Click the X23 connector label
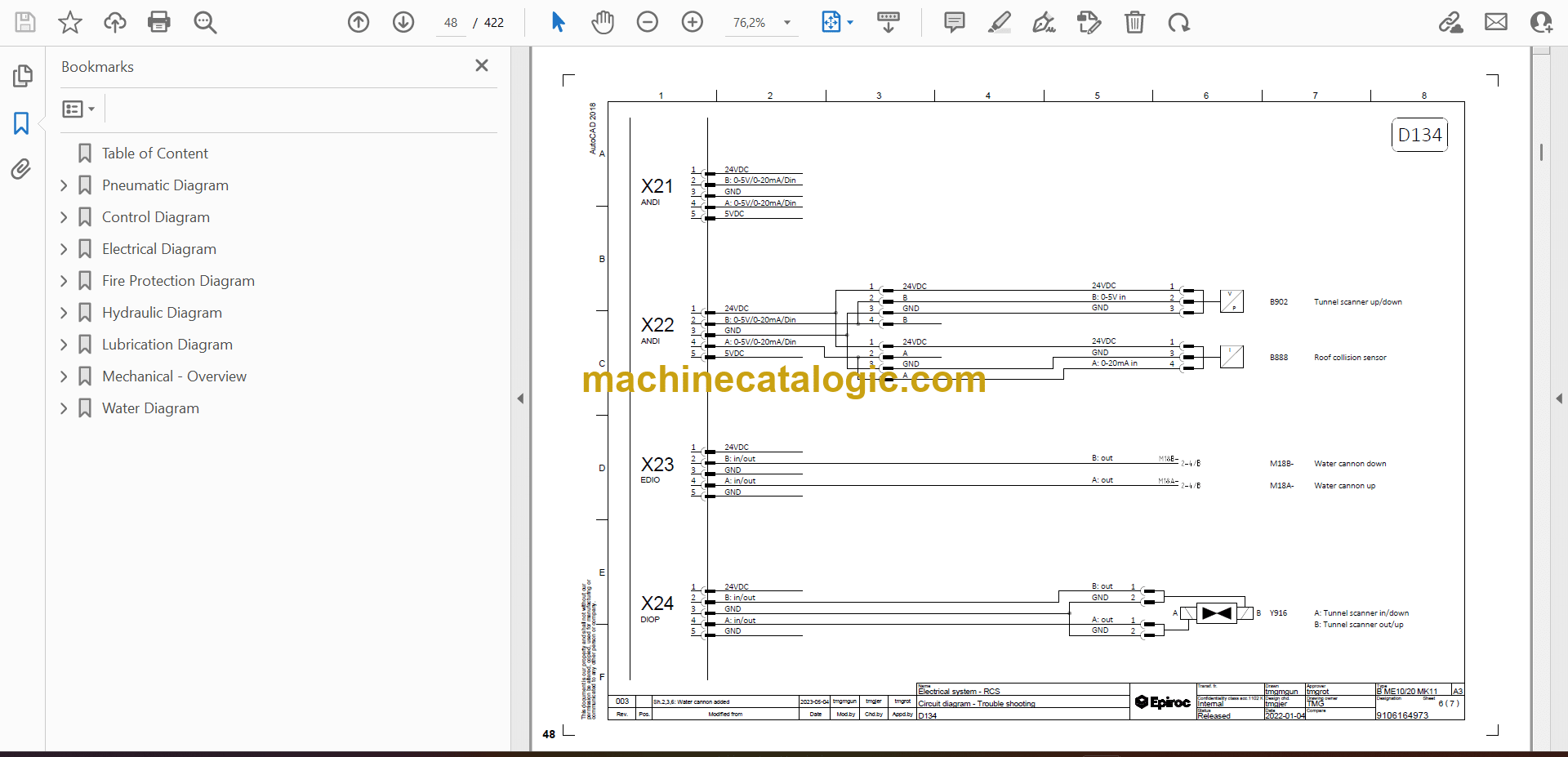The height and width of the screenshot is (757, 1568). click(657, 465)
